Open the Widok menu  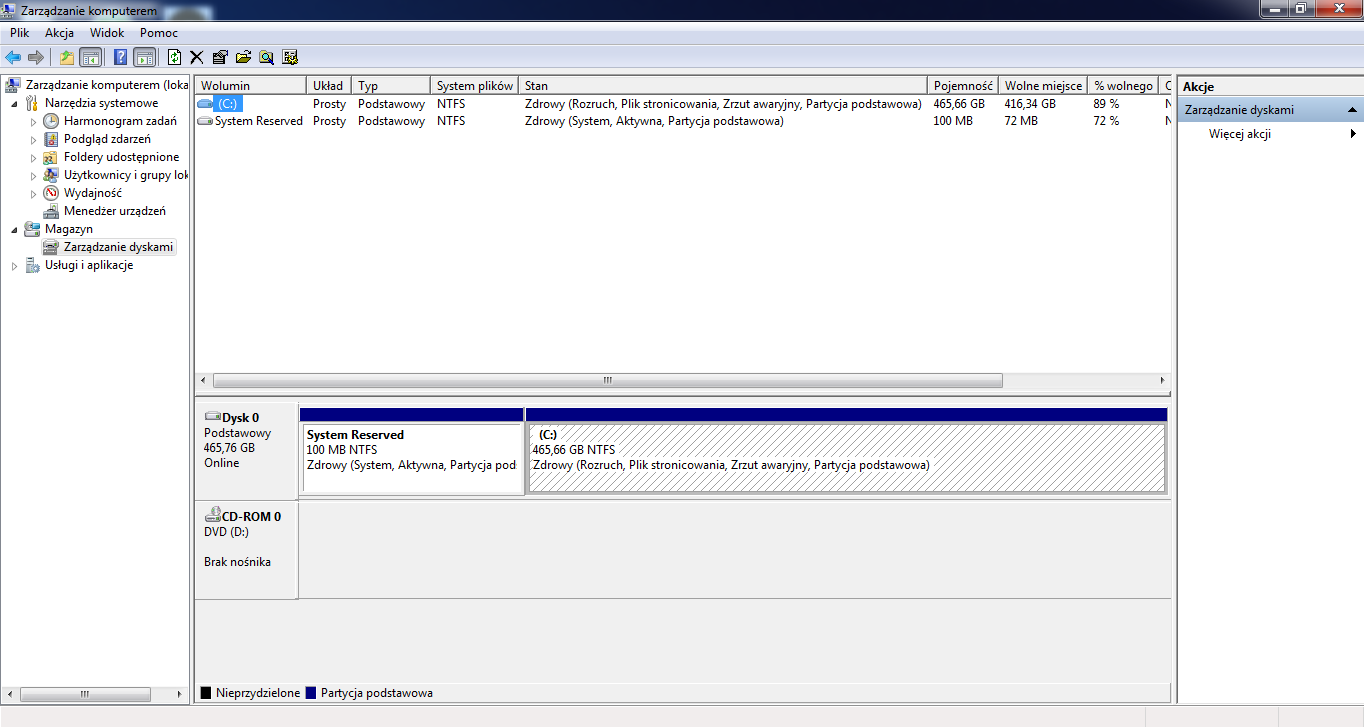(x=107, y=33)
